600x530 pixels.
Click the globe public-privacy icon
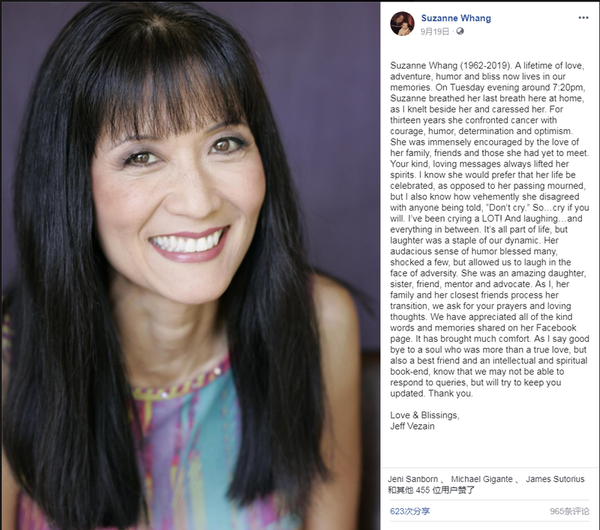(x=460, y=31)
